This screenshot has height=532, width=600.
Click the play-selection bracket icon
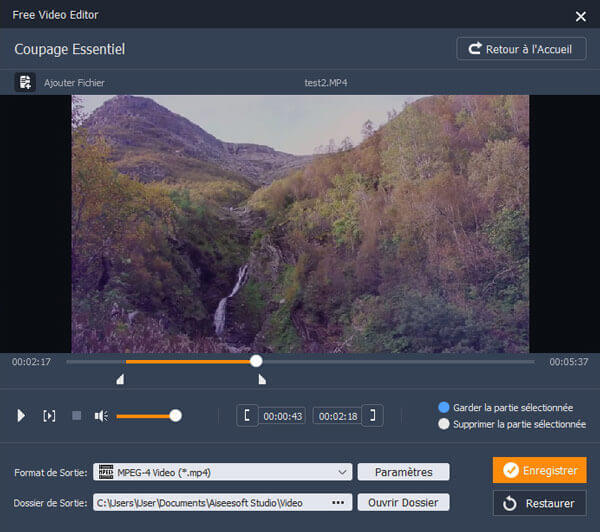click(x=49, y=415)
